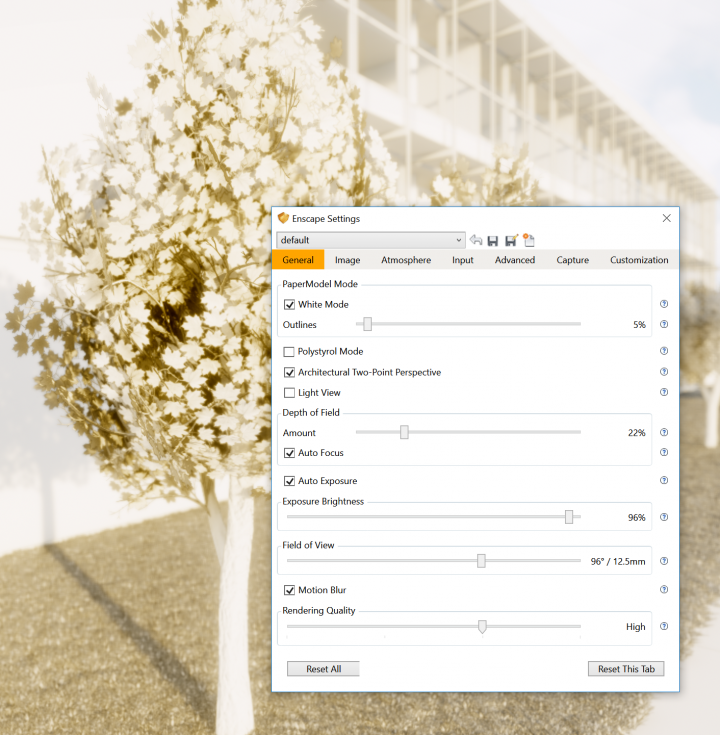Turn off Motion Blur checkbox
Screen dimensions: 720x735
[290, 590]
